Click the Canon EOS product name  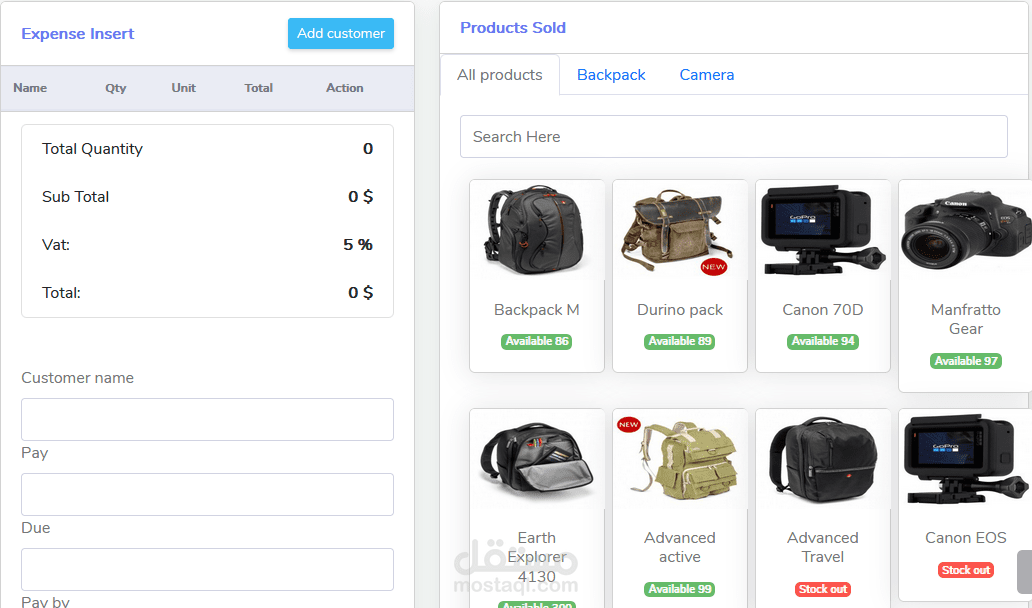(966, 538)
